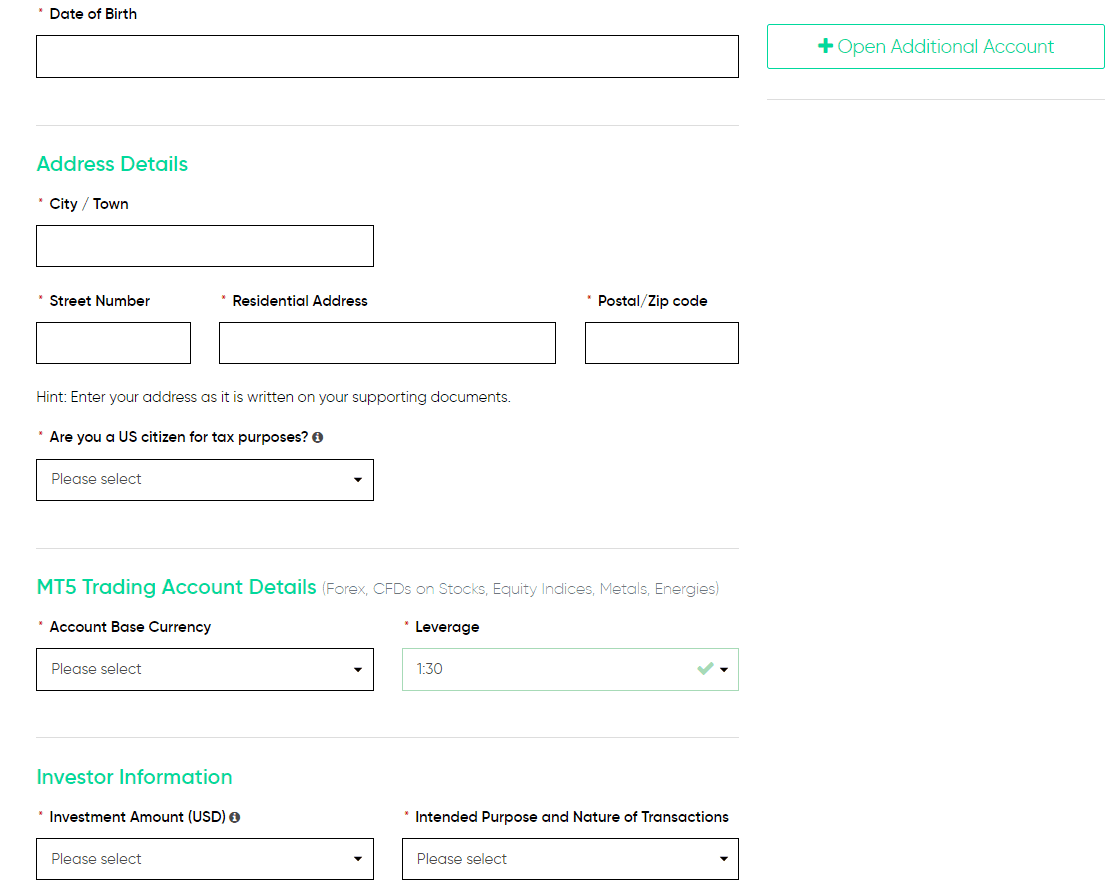This screenshot has width=1116, height=885.
Task: Click the US citizen info icon
Action: 317,437
